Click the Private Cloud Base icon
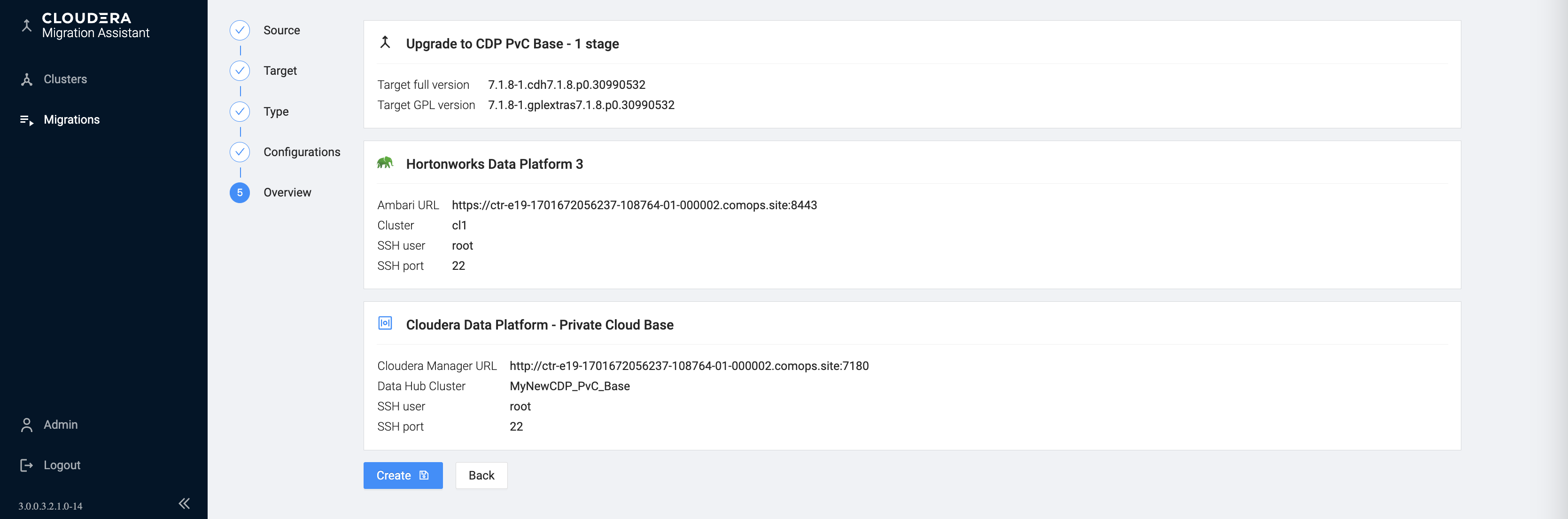Screen dimensions: 1568x519 (x=385, y=323)
